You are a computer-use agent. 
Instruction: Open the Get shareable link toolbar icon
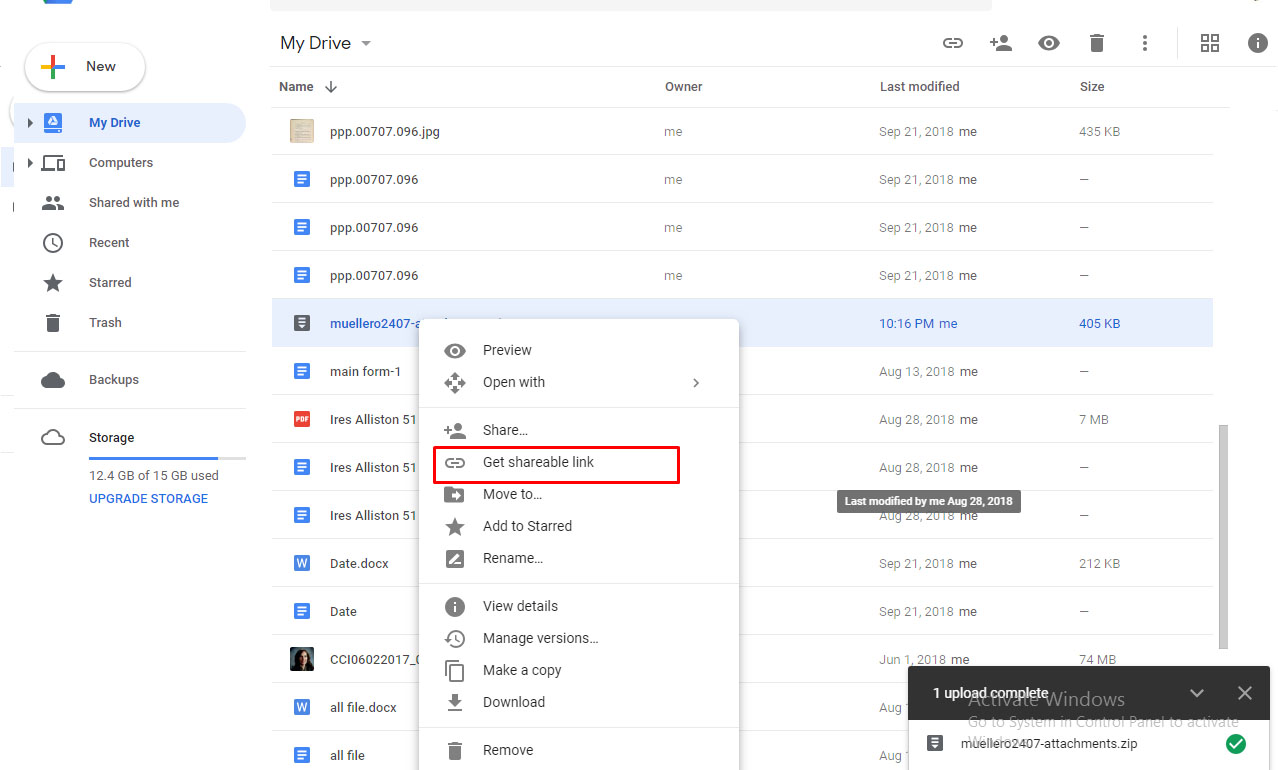(952, 43)
